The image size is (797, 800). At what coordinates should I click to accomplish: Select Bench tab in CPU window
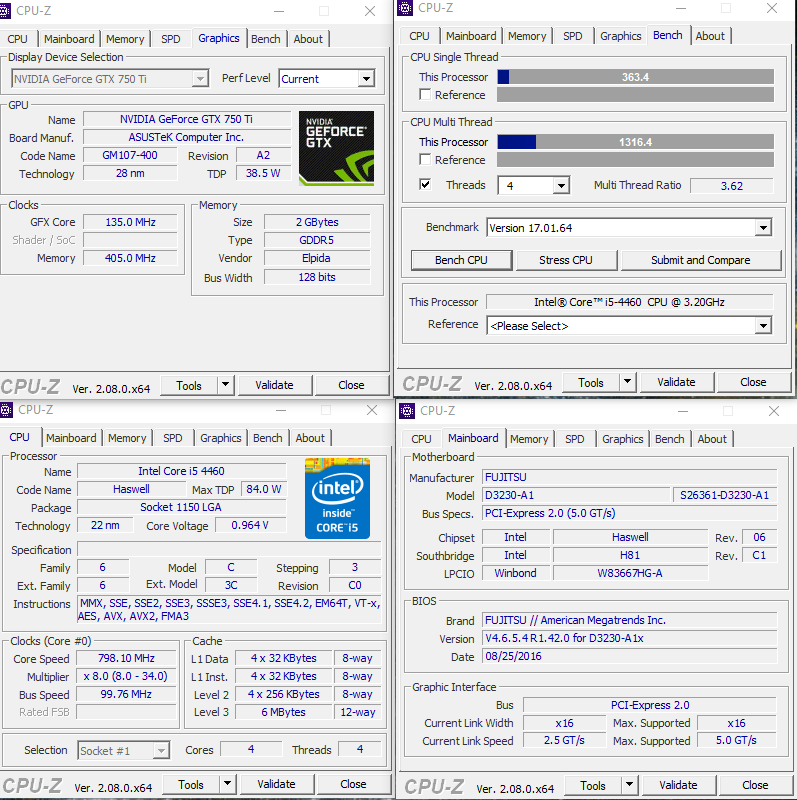click(x=267, y=438)
